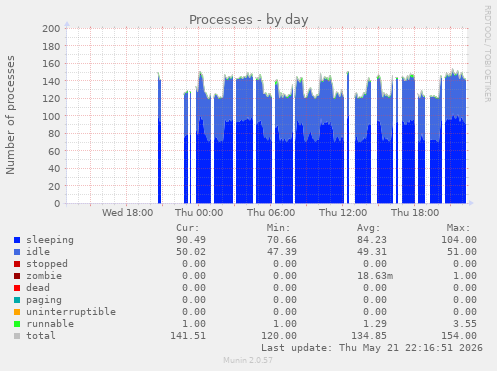Viewport: 497px width, 371px height.
Task: Click the 'Thu 12:00' time axis label
Action: coord(343,213)
